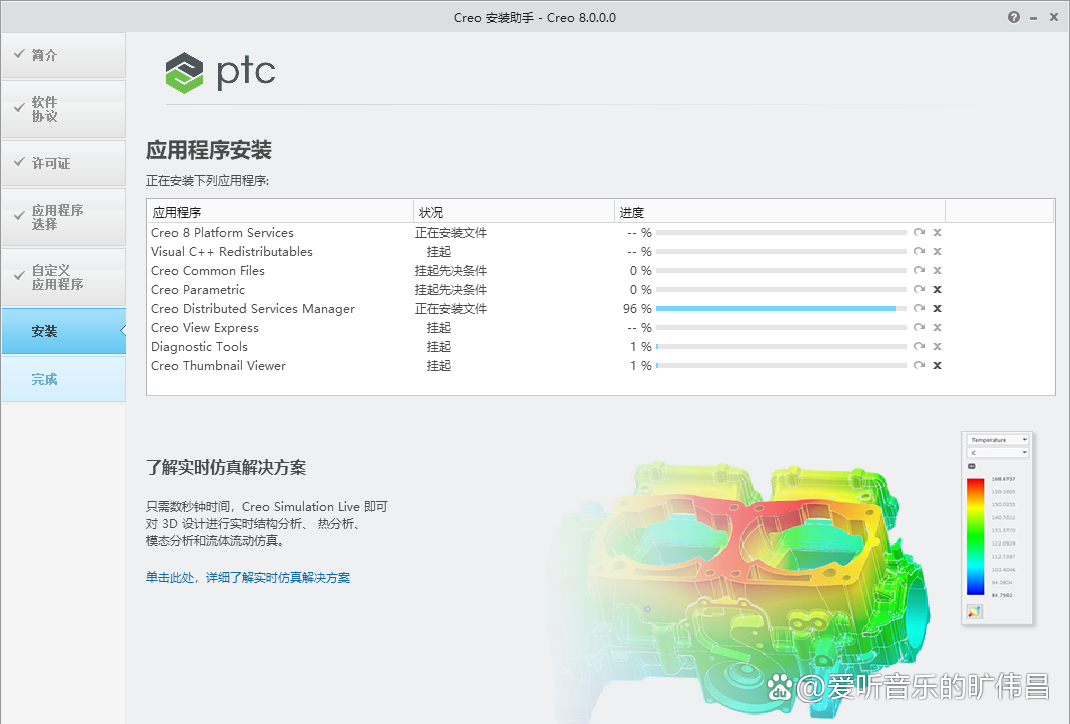This screenshot has height=724, width=1070.
Task: Go to the 许可证 step
Action: pos(63,163)
